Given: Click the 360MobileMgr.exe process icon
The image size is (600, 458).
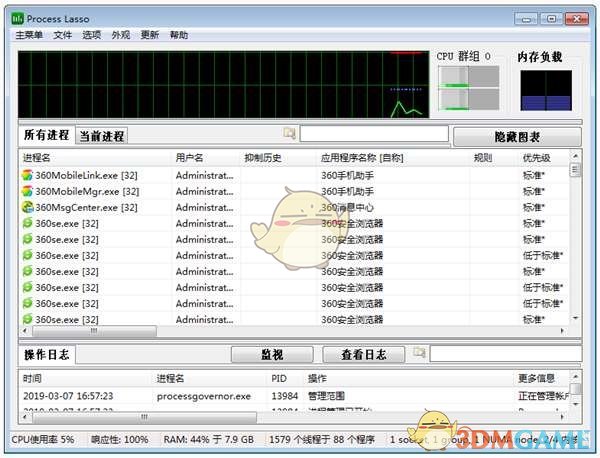Looking at the screenshot, I should tap(27, 191).
